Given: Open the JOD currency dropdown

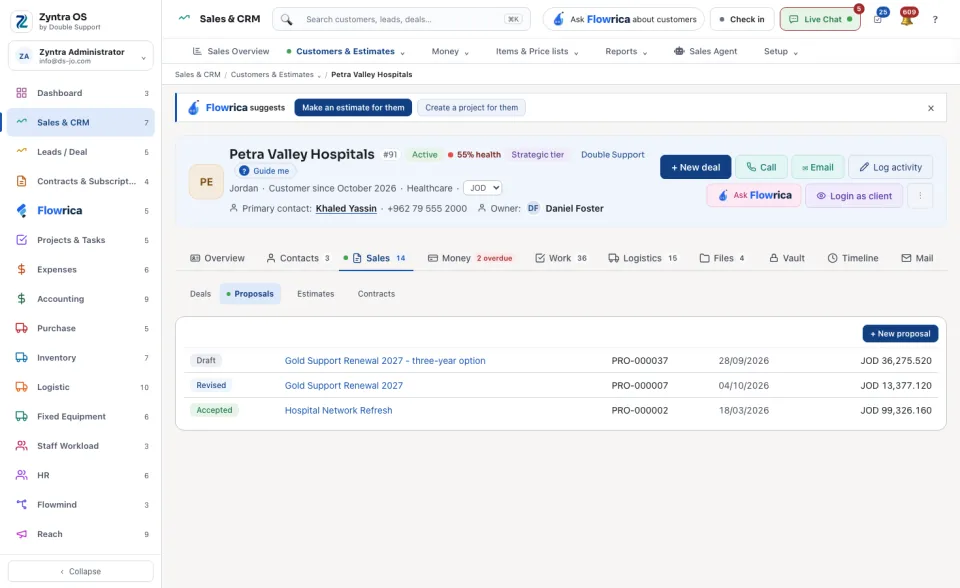Looking at the screenshot, I should 482,188.
